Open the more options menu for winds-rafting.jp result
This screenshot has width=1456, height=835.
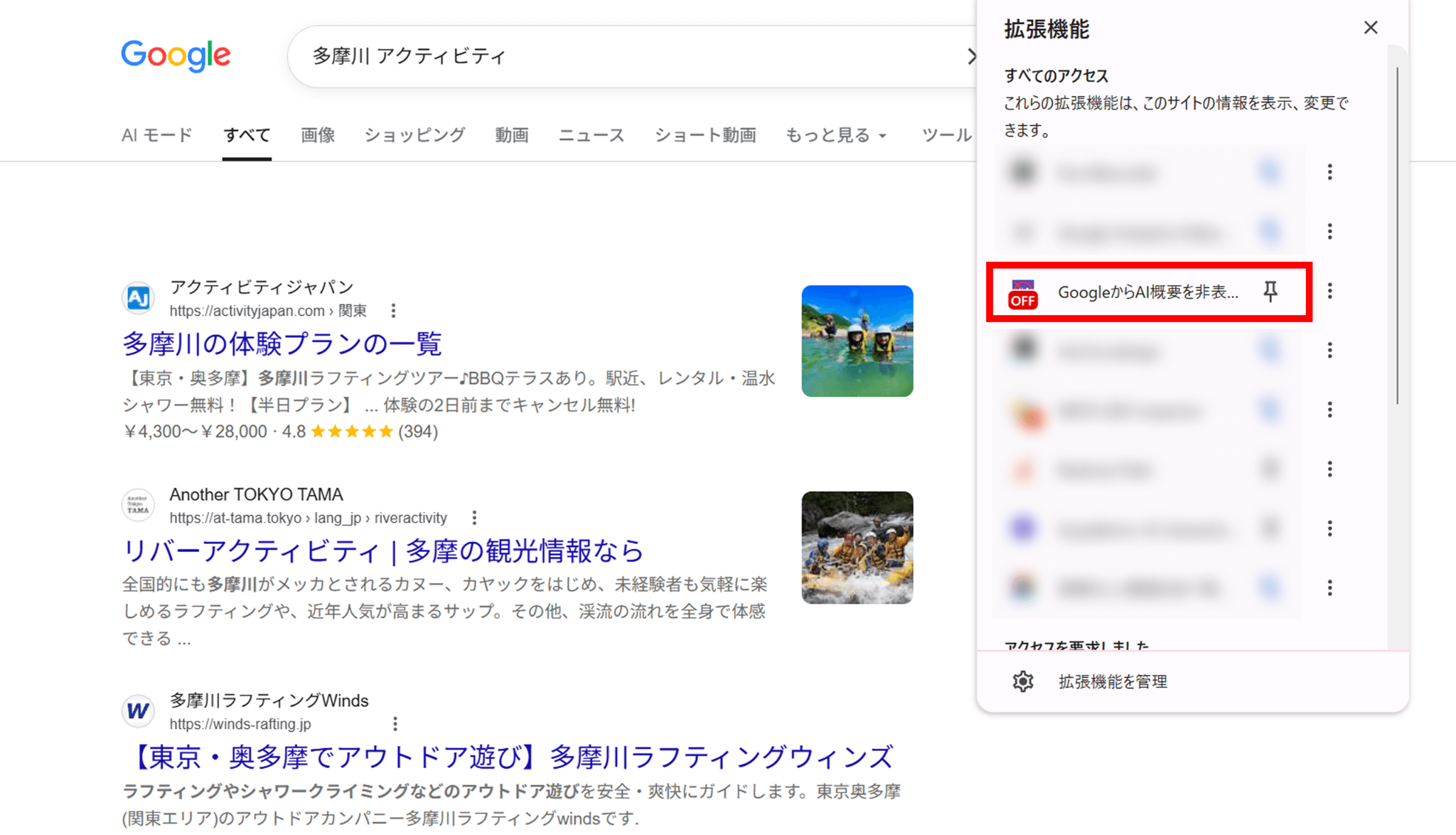click(x=395, y=724)
